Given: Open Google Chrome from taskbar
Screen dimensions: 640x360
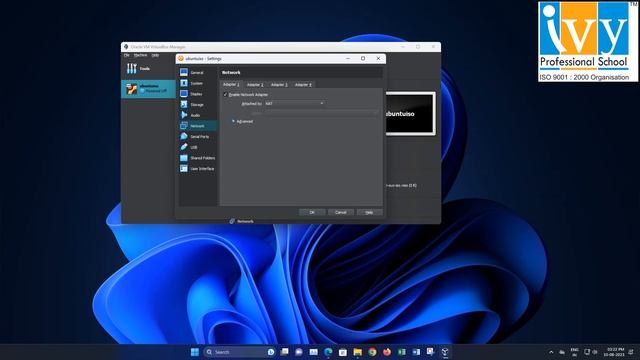Looking at the screenshot, I should 372,352.
